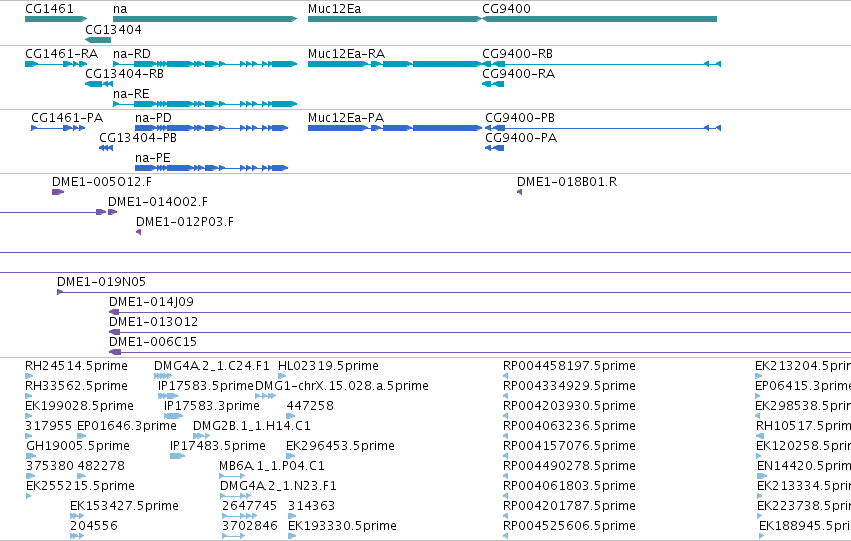Screen dimensions: 851x541
Task: Select EST RP004203930.5prime
Action: coord(569,406)
